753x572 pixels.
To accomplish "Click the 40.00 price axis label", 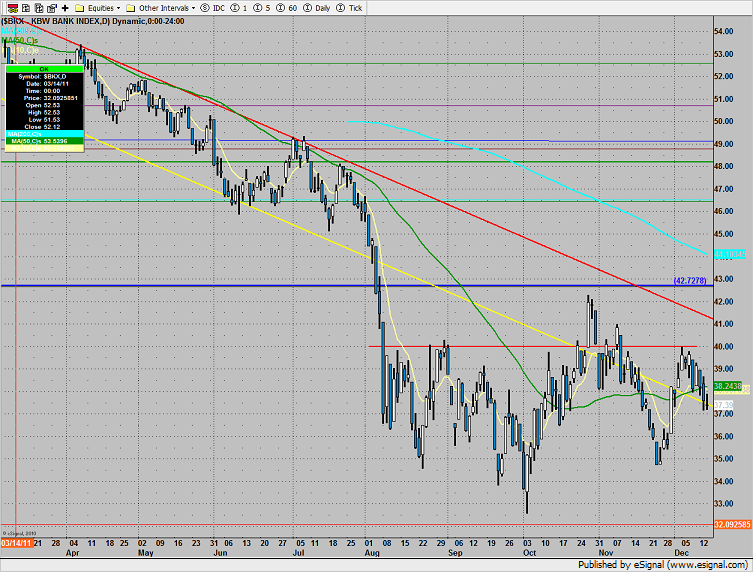I will point(724,346).
